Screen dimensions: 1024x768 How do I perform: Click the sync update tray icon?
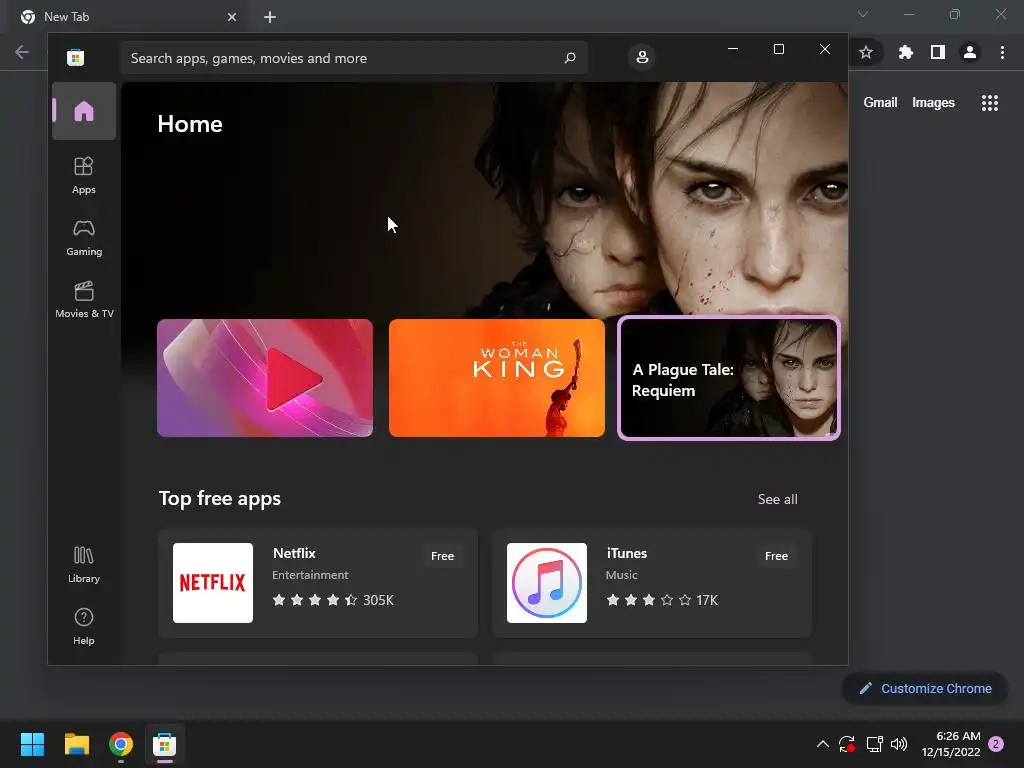[847, 744]
